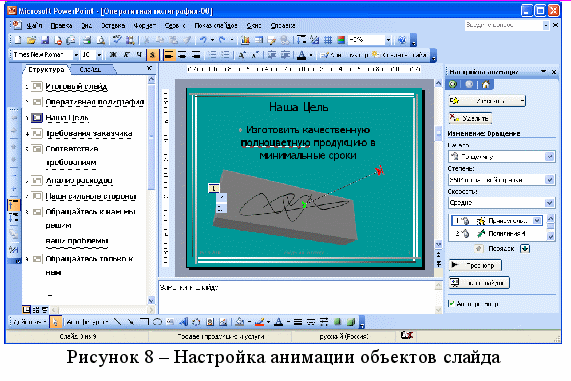This screenshot has height=381, width=571.
Task: Toggle the Bold (Ж) formatting button
Action: pos(113,55)
